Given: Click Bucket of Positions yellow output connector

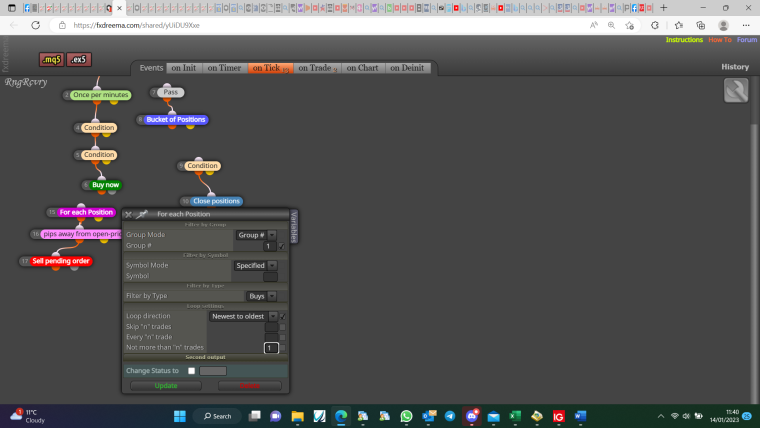Looking at the screenshot, I should (190, 126).
